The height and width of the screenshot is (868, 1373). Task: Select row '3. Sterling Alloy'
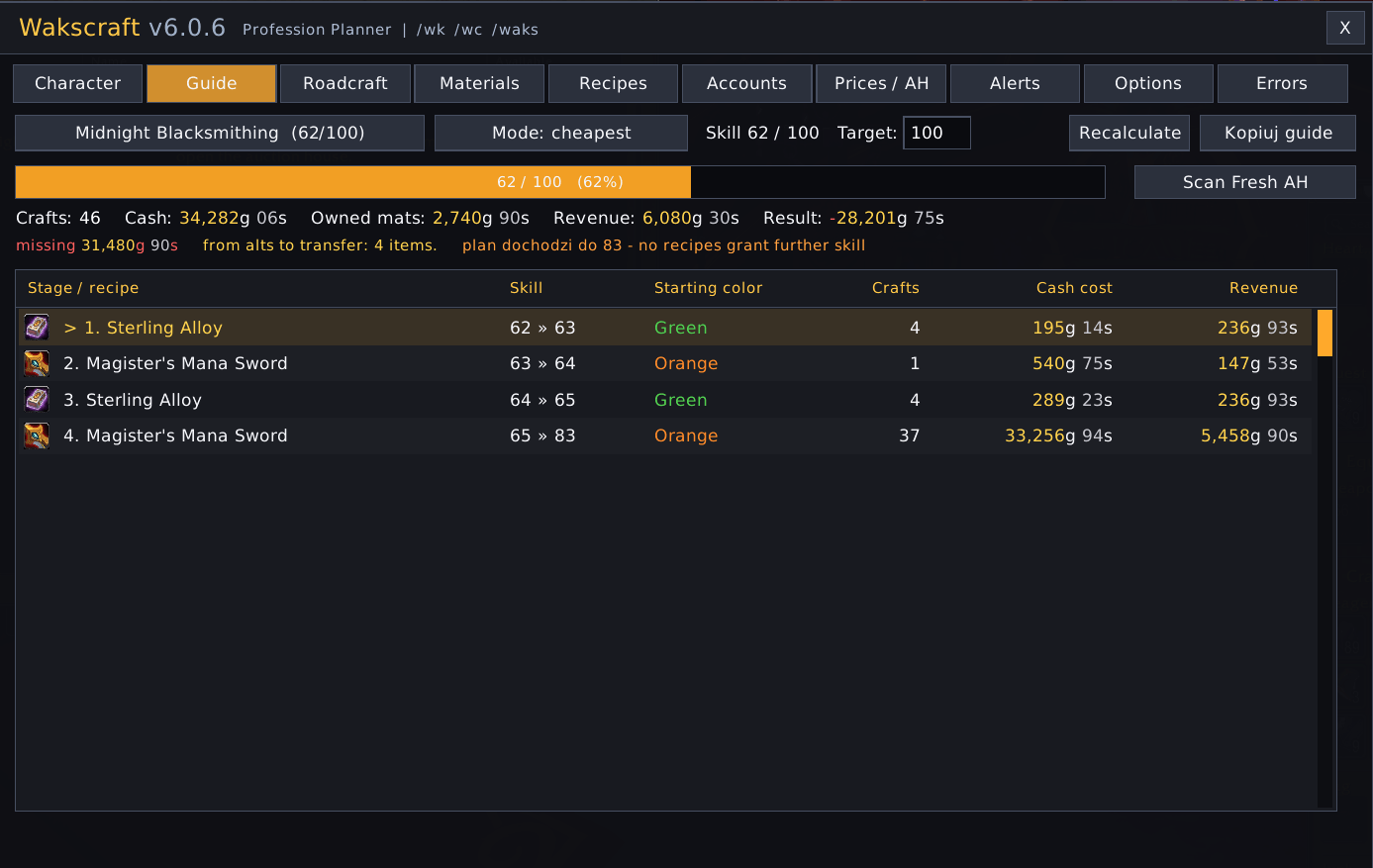(x=665, y=400)
